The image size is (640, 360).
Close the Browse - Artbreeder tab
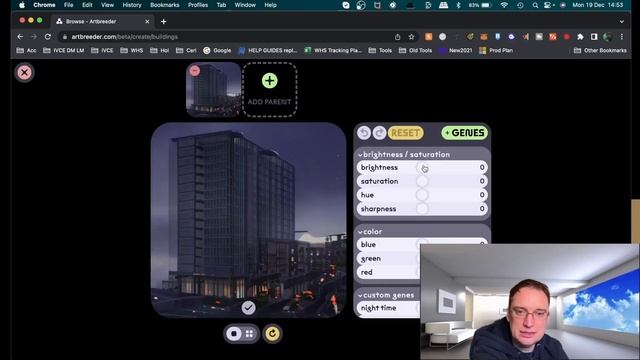pos(147,22)
